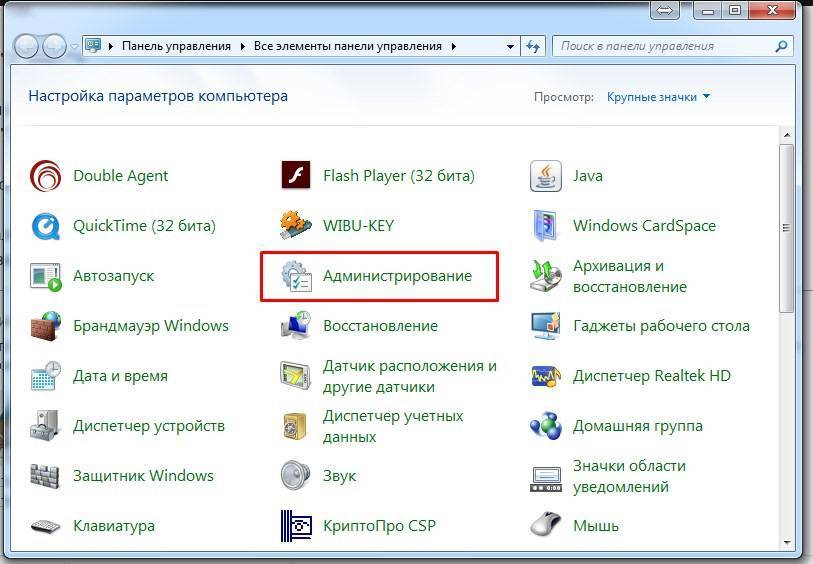Click the QuickTime (32 бита) text
Image resolution: width=813 pixels, height=564 pixels.
click(x=144, y=226)
